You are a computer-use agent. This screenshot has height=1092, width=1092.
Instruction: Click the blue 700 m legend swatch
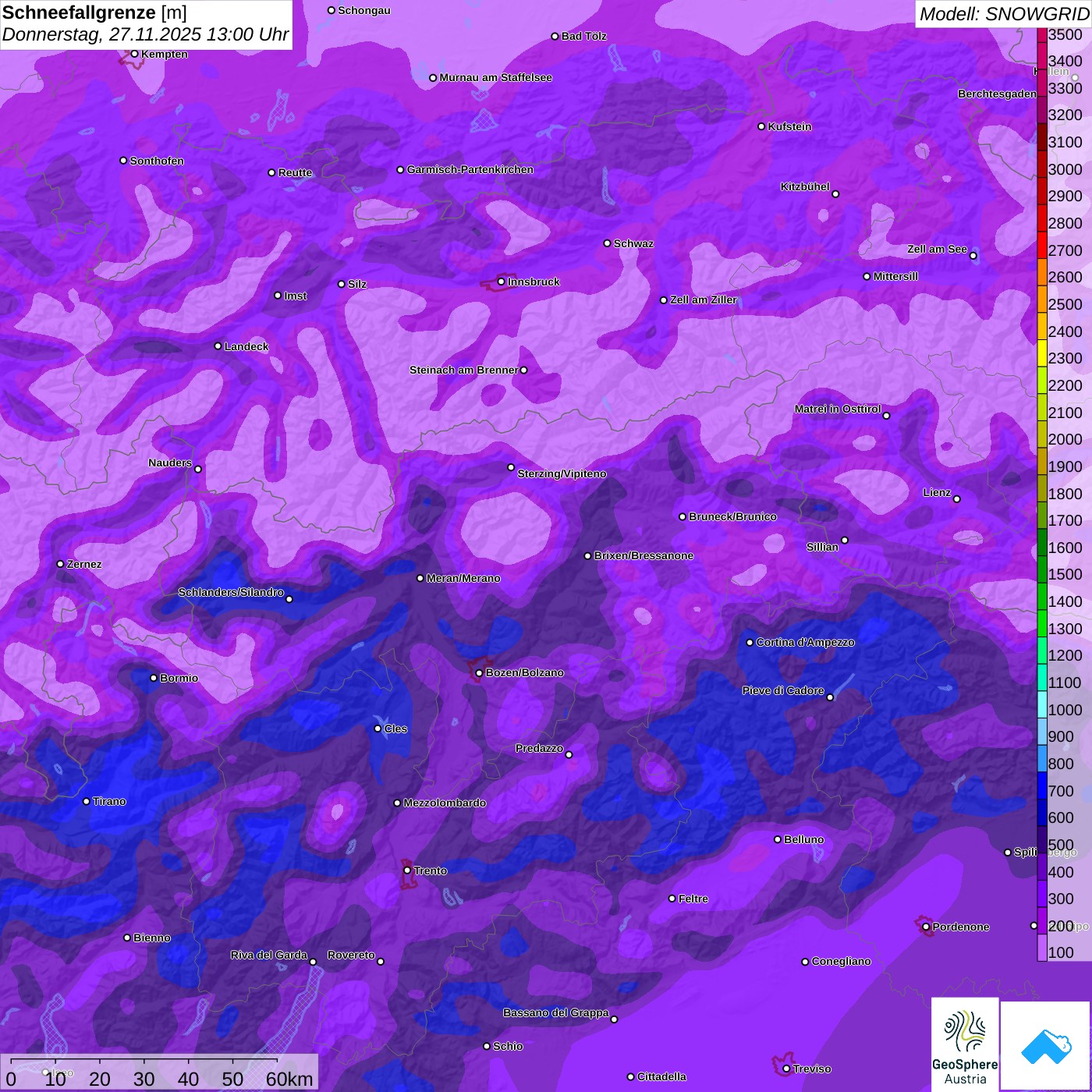pos(1042,785)
